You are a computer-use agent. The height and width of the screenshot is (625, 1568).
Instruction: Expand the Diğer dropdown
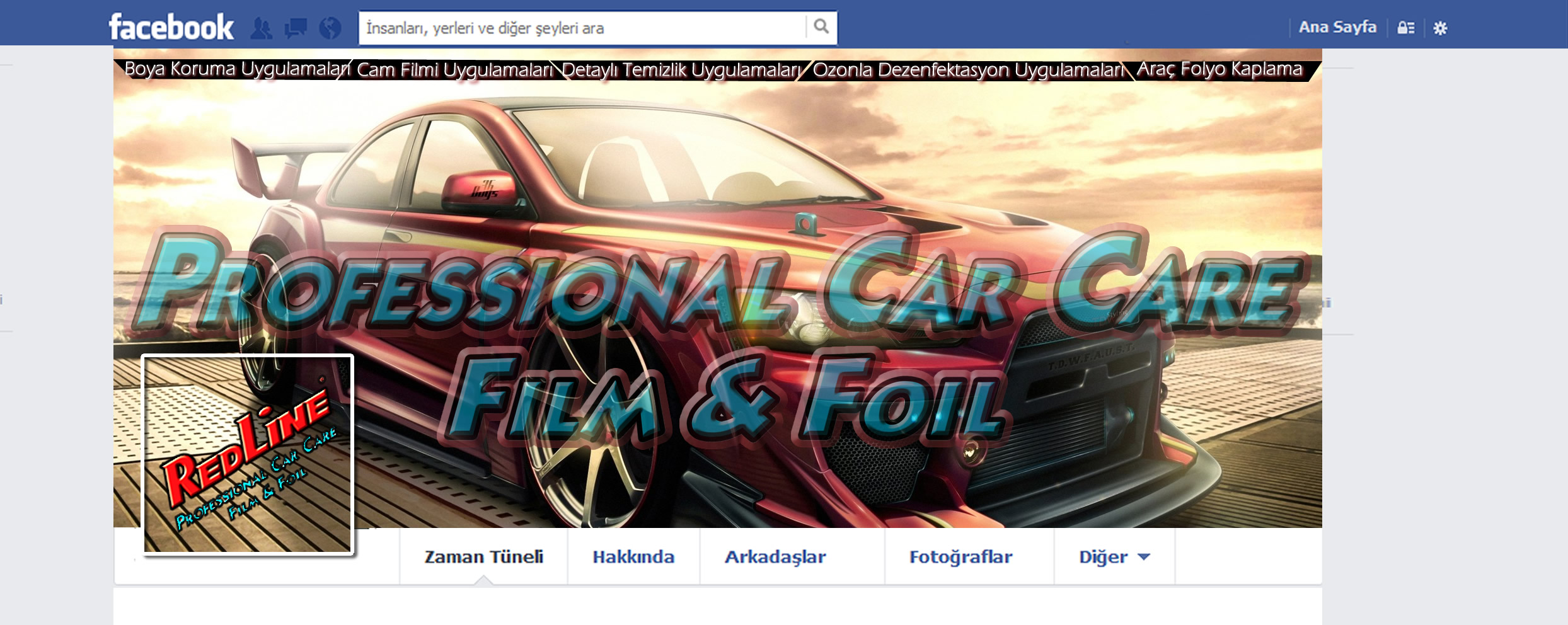[x=1114, y=557]
